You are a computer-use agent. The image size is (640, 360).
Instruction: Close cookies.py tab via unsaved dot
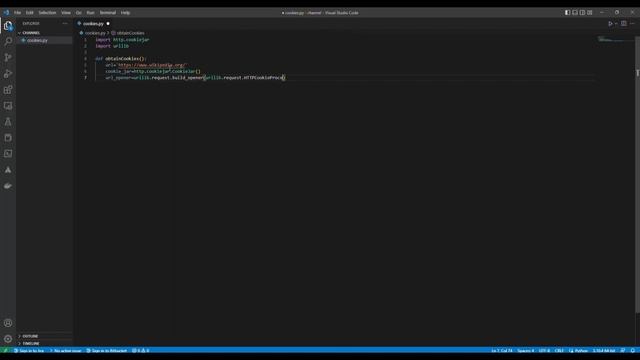[108, 24]
